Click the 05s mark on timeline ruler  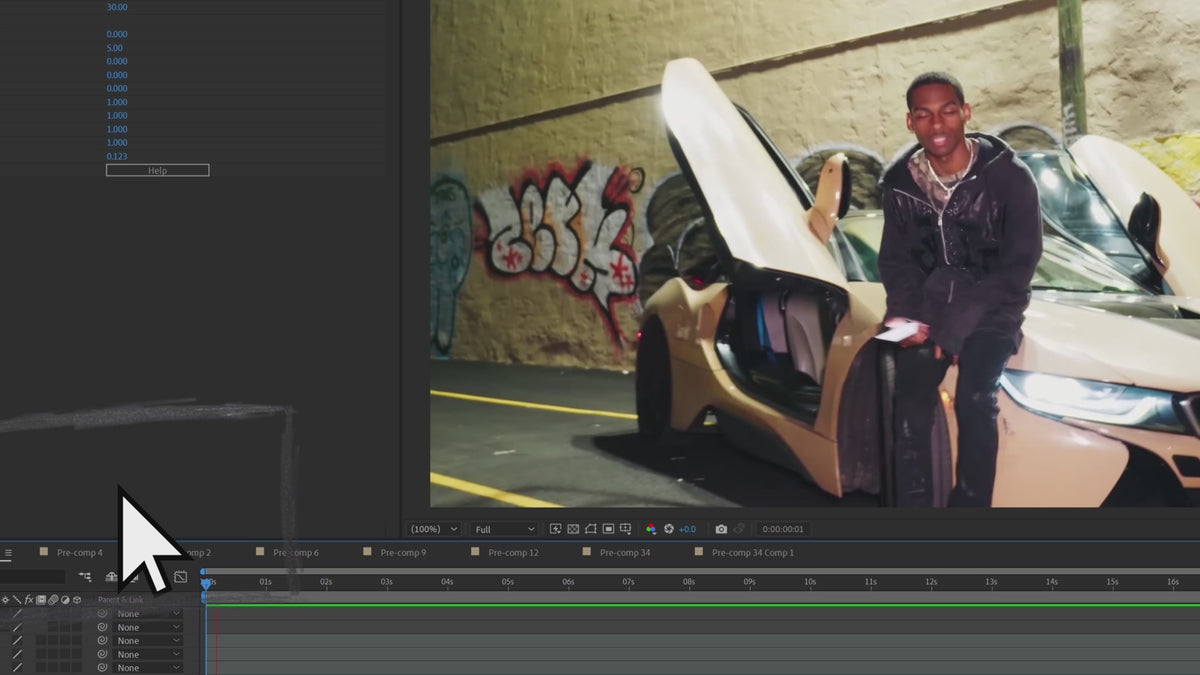point(508,582)
